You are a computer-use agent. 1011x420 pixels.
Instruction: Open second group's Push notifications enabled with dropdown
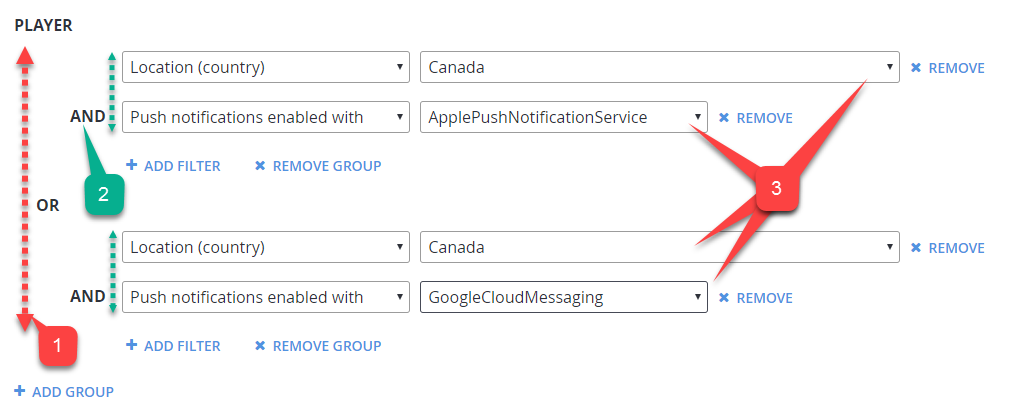[x=265, y=298]
